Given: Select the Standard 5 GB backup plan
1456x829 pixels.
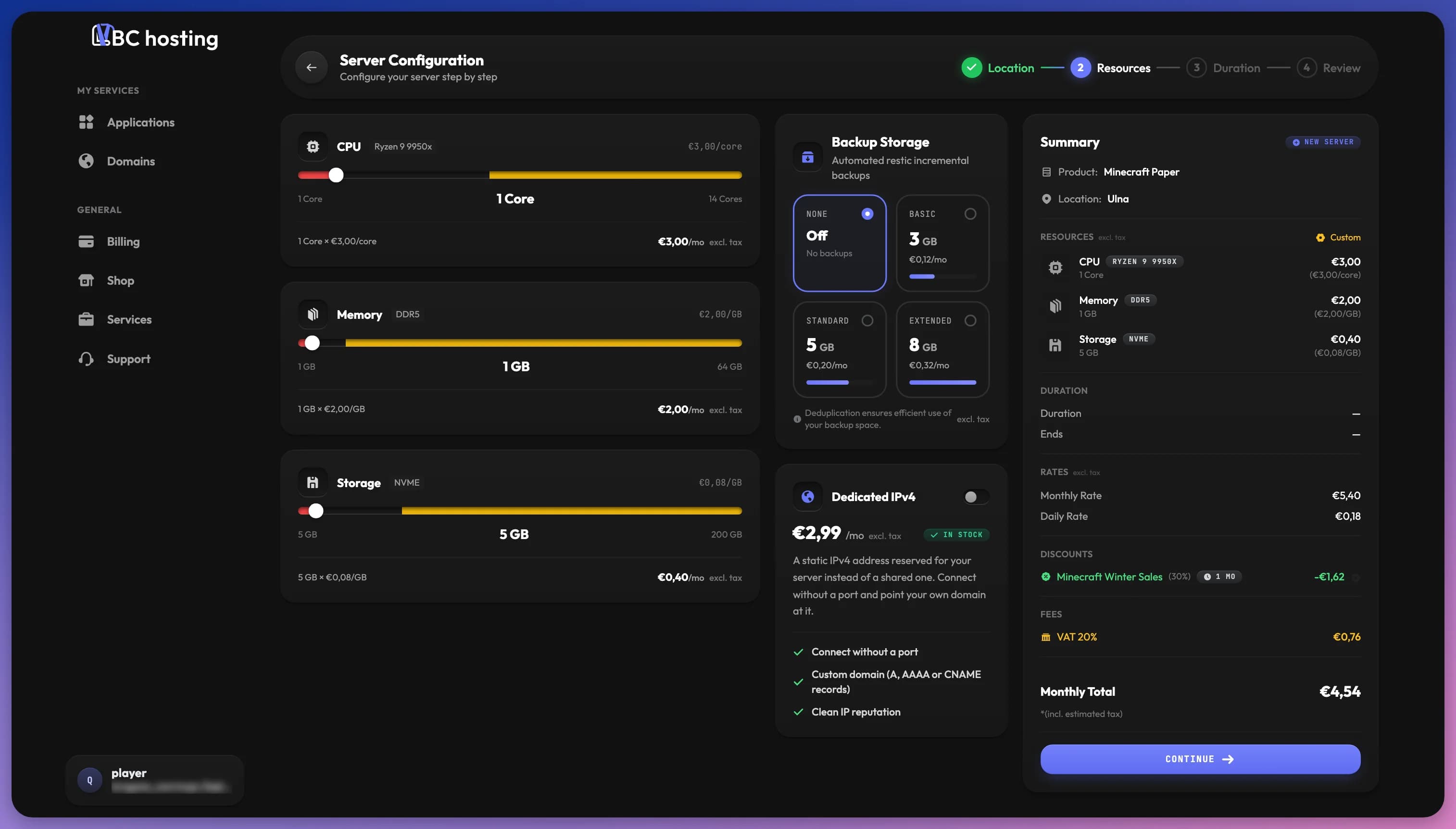Looking at the screenshot, I should (840, 349).
